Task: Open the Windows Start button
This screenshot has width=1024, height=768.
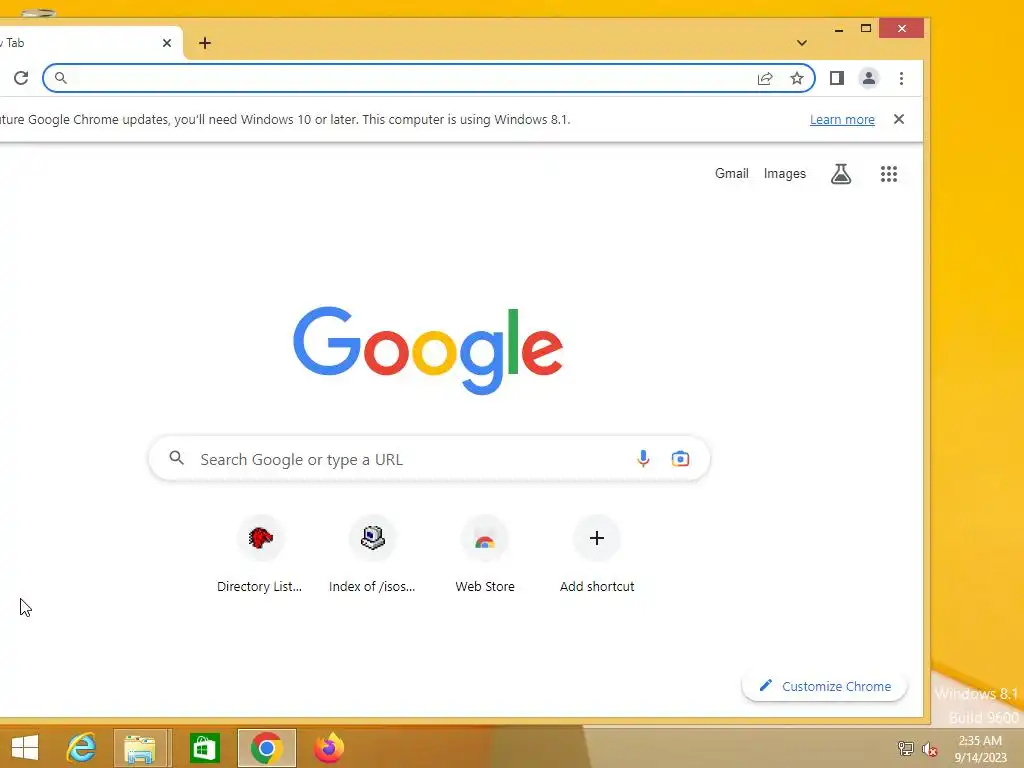Action: (25, 748)
